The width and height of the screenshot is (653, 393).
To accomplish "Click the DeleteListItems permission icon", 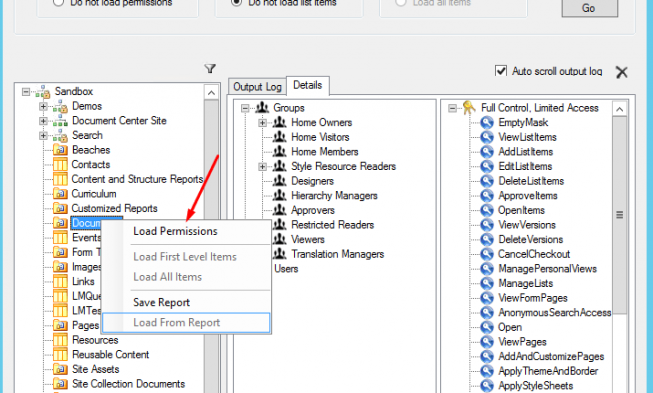I will (x=487, y=181).
